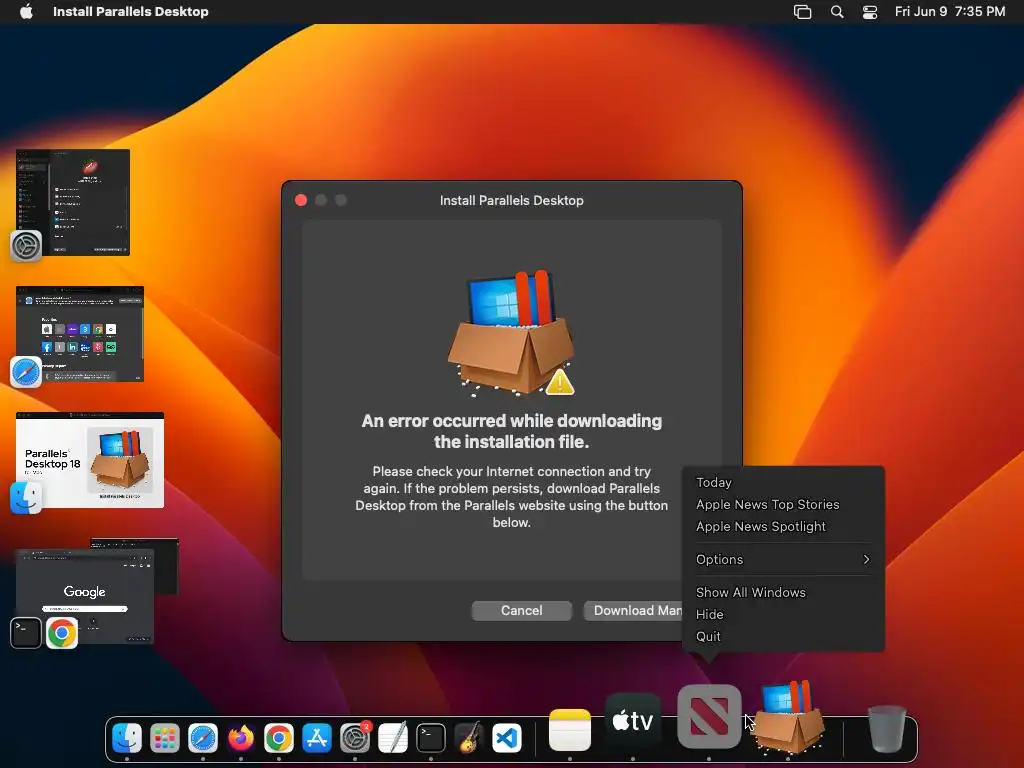Click the Chrome Stage Manager icon

[x=62, y=633]
